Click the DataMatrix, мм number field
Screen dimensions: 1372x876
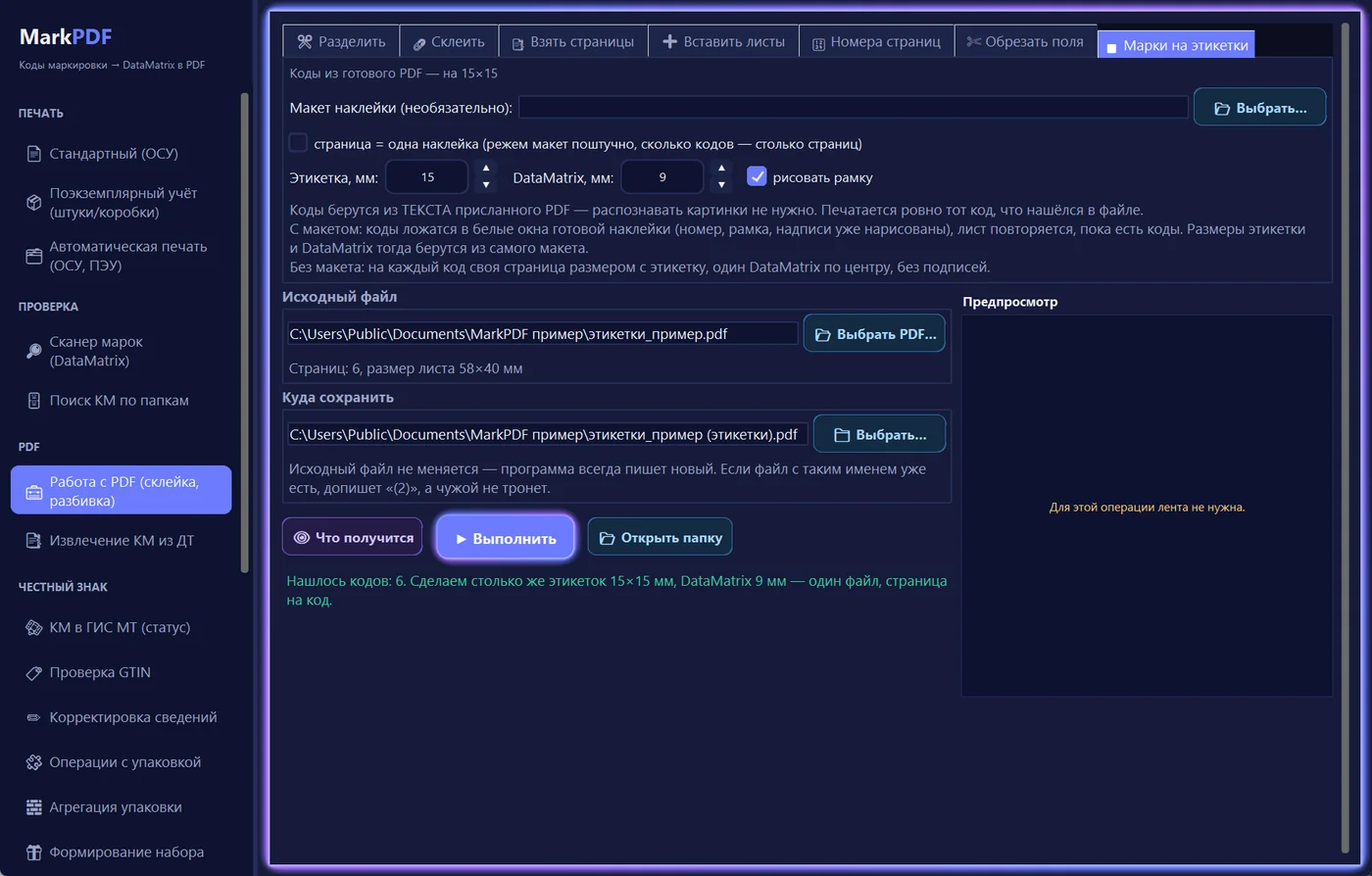pyautogui.click(x=662, y=177)
